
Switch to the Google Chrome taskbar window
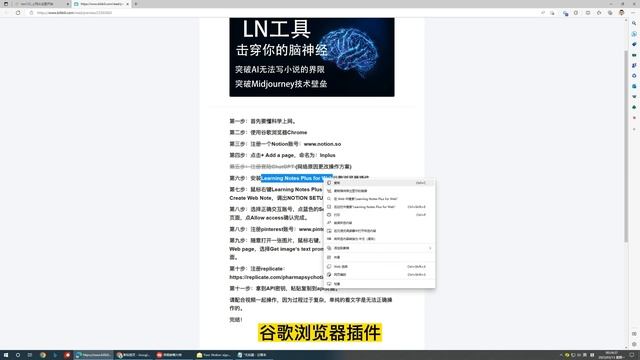tap(133, 355)
